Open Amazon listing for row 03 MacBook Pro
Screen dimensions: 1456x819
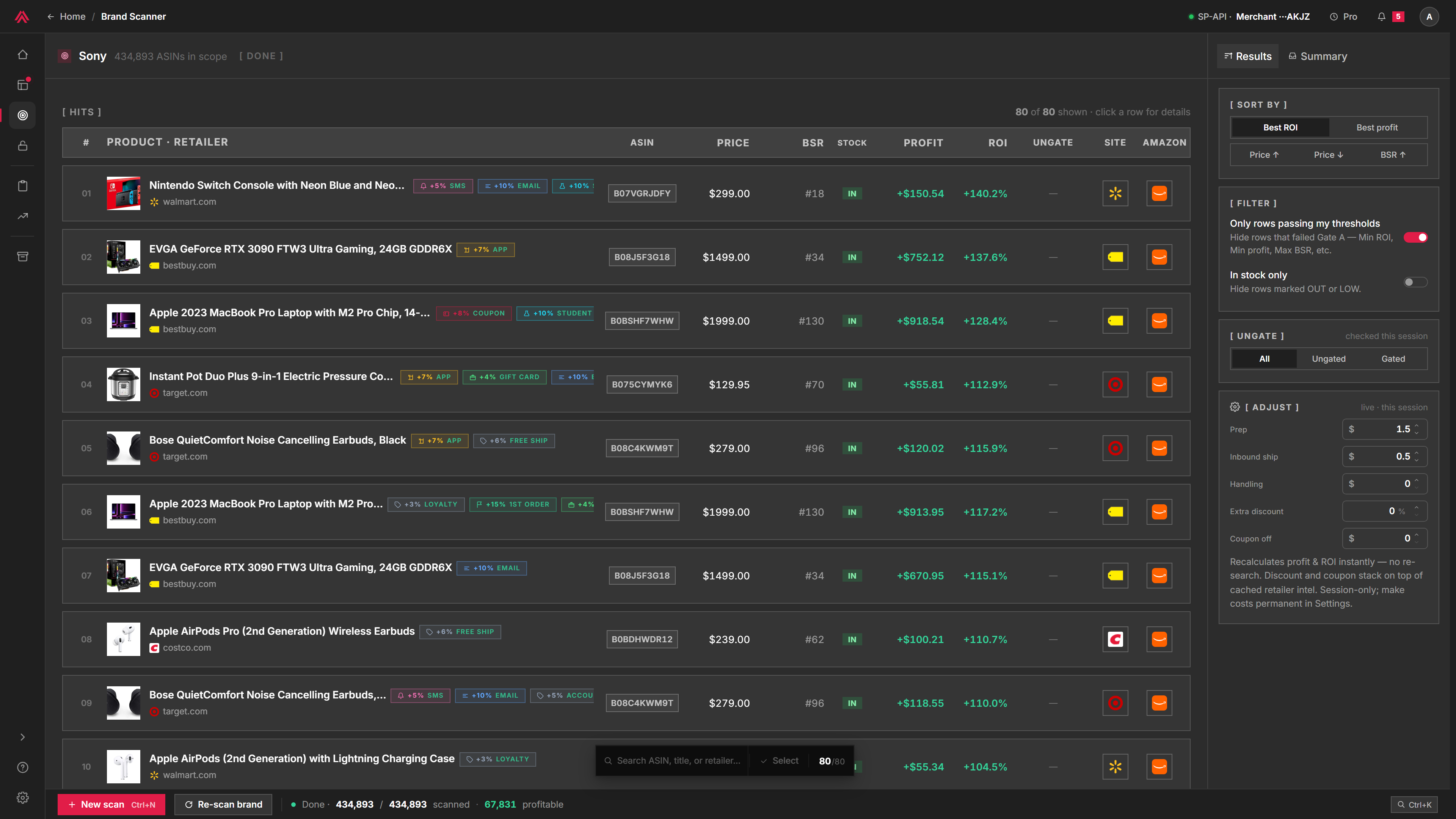coord(1159,321)
